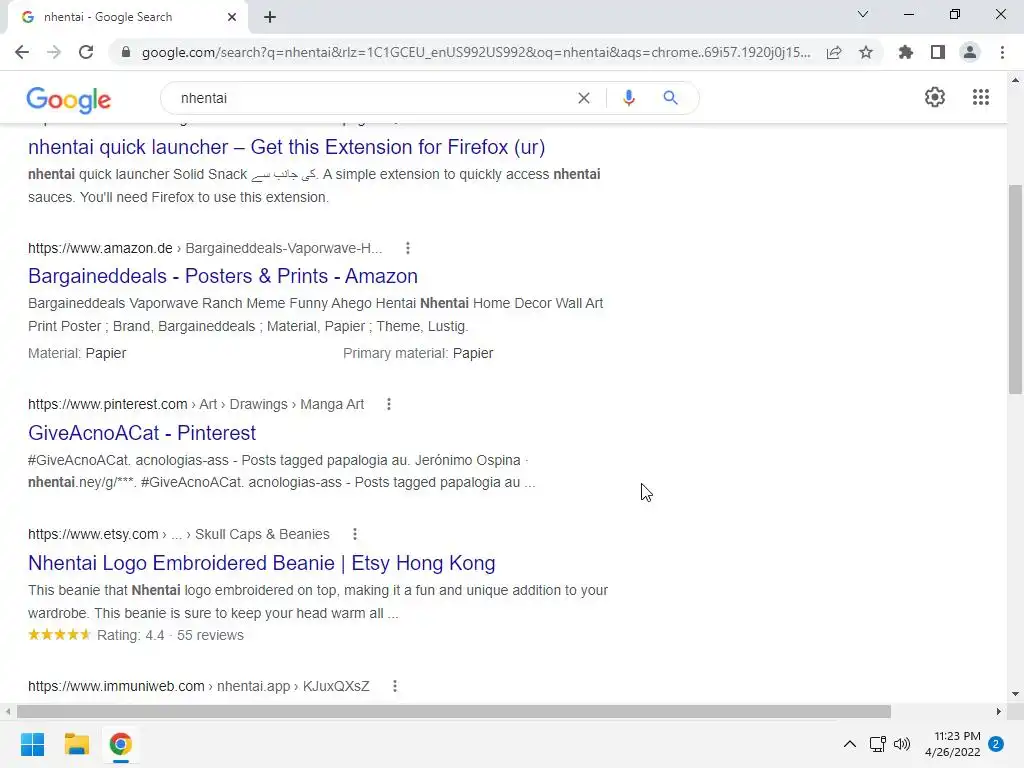Open the Chrome profile avatar
This screenshot has width=1024, height=768.
[x=970, y=52]
